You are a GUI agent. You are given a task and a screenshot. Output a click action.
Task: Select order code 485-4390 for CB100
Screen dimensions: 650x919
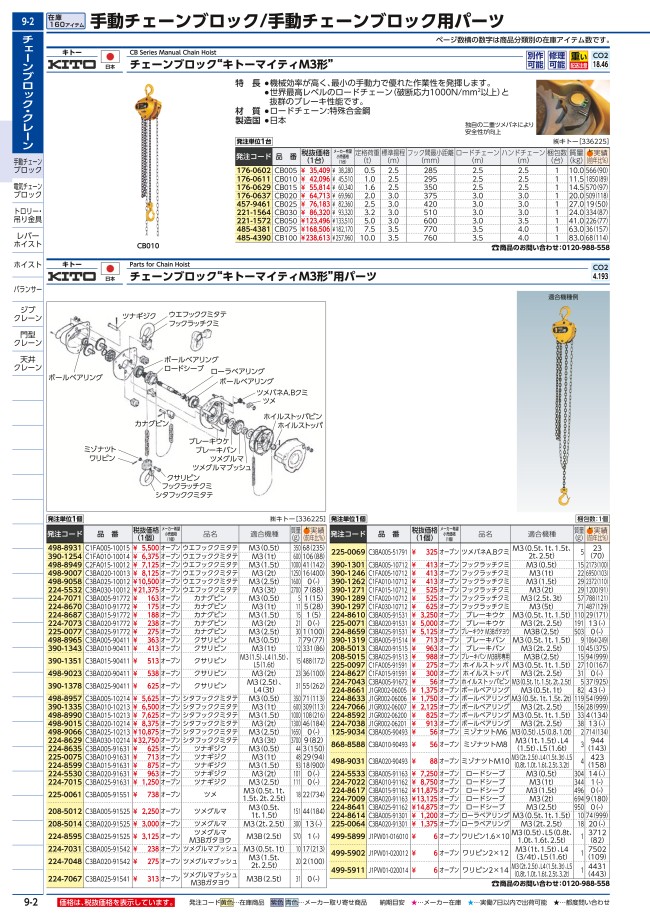253,238
